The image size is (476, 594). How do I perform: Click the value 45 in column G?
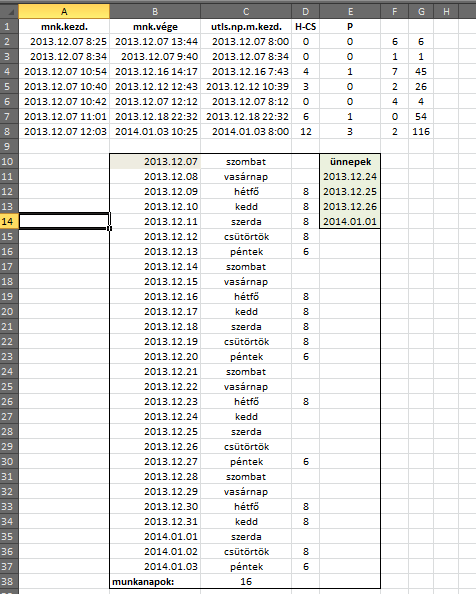point(421,72)
